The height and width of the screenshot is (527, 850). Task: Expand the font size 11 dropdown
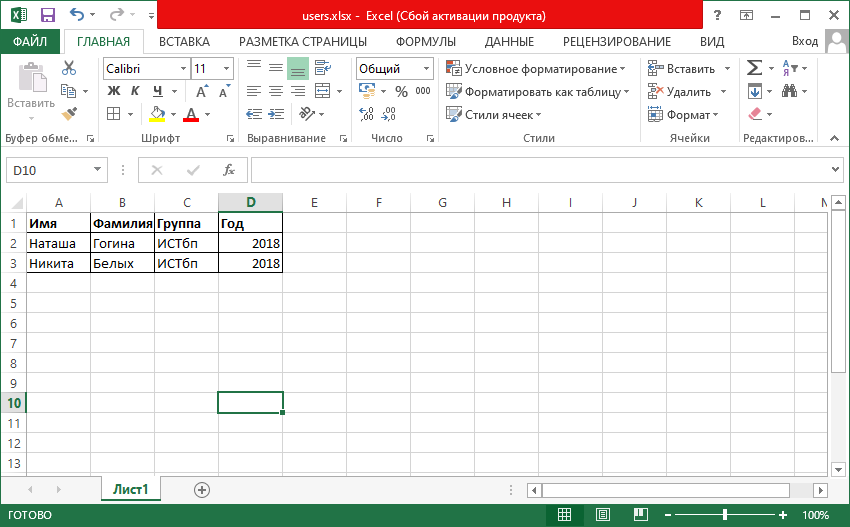[227, 69]
